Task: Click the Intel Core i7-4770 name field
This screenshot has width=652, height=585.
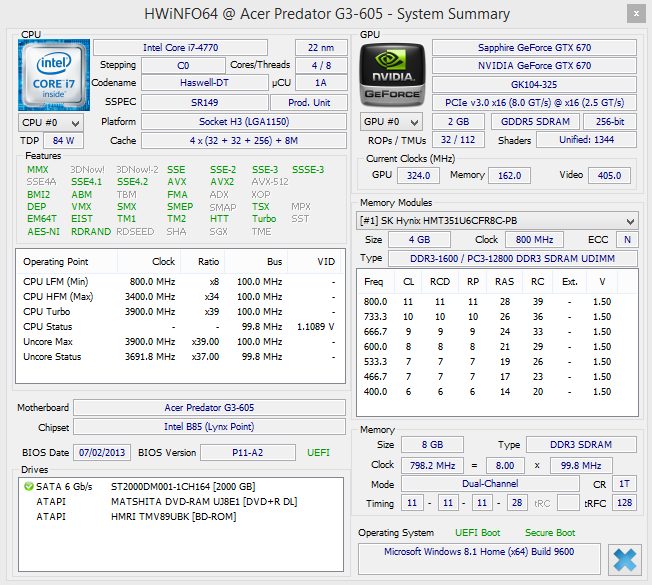Action: 180,48
